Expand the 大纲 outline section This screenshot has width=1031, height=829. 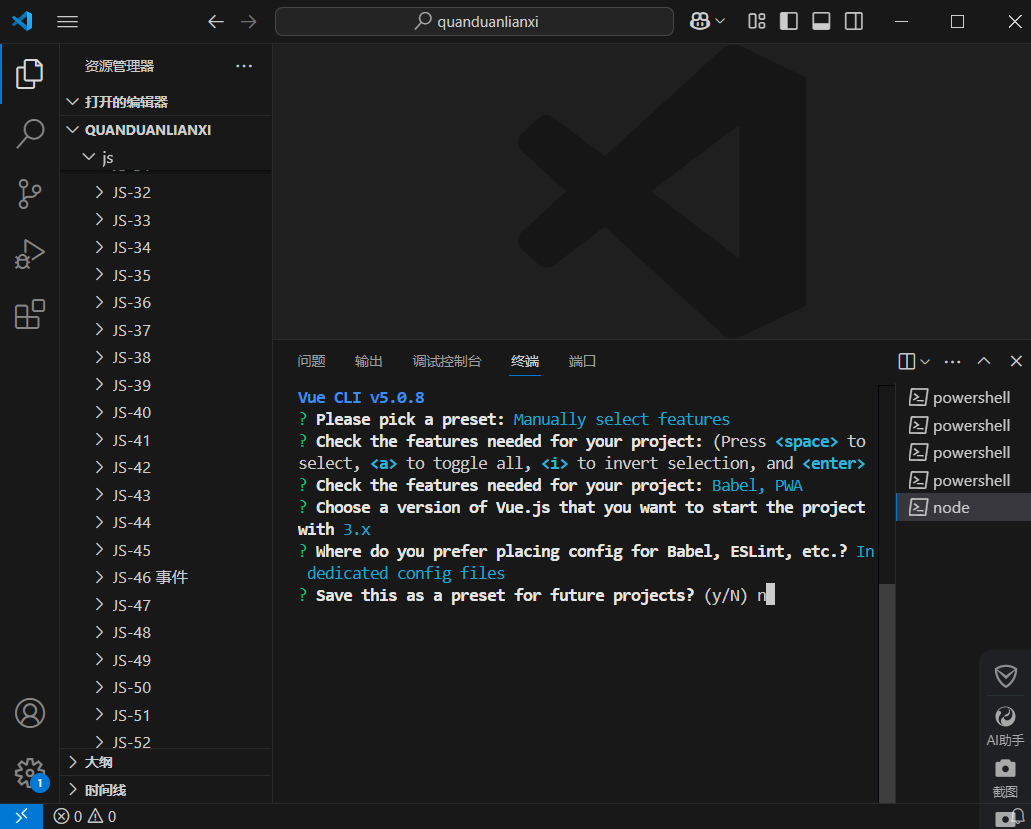click(166, 763)
